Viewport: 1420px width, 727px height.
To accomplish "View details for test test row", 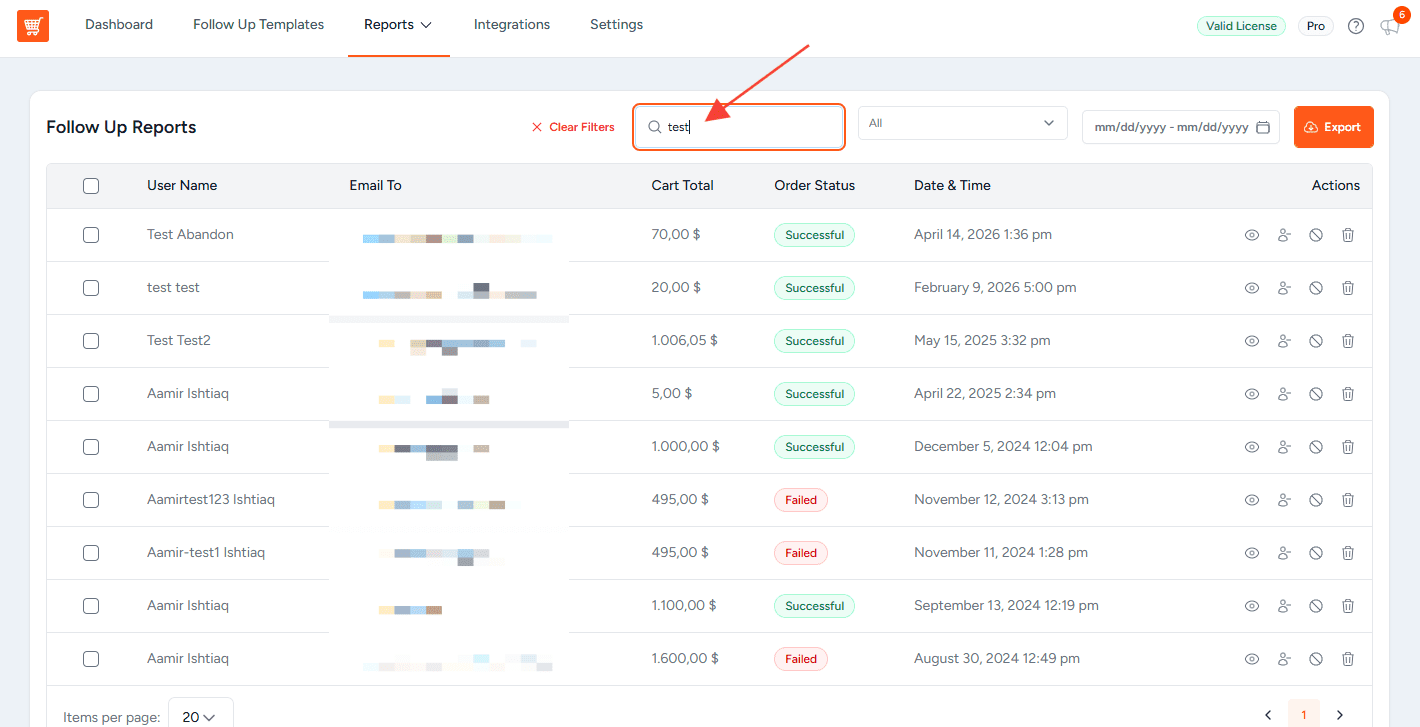I will [1251, 288].
